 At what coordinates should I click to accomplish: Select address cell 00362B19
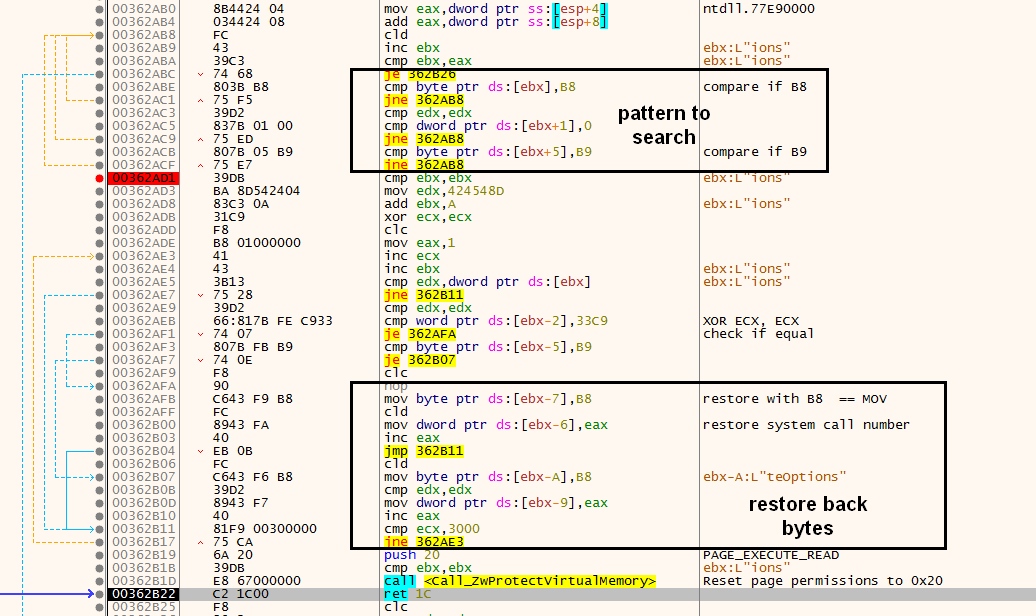click(x=144, y=555)
